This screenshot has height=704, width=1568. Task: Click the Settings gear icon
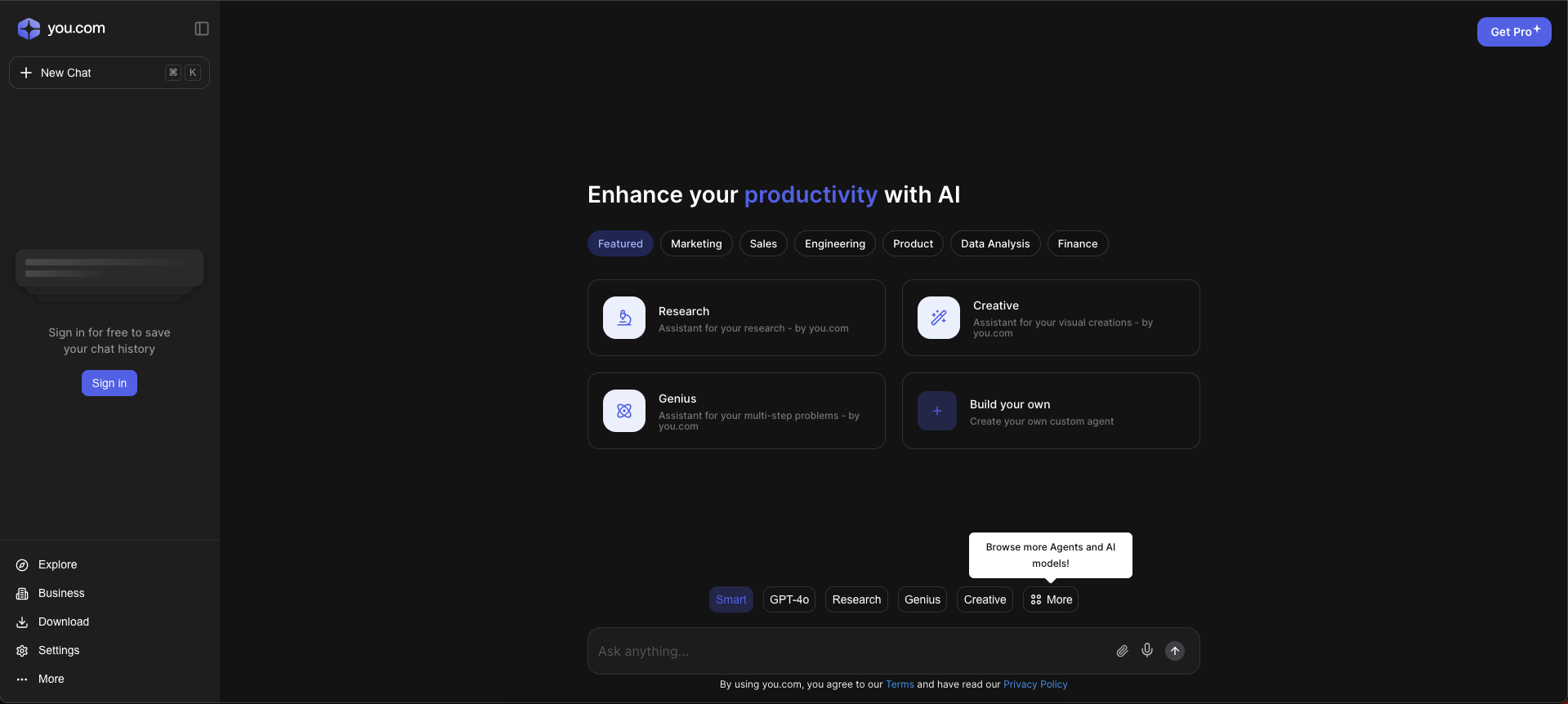(x=22, y=651)
